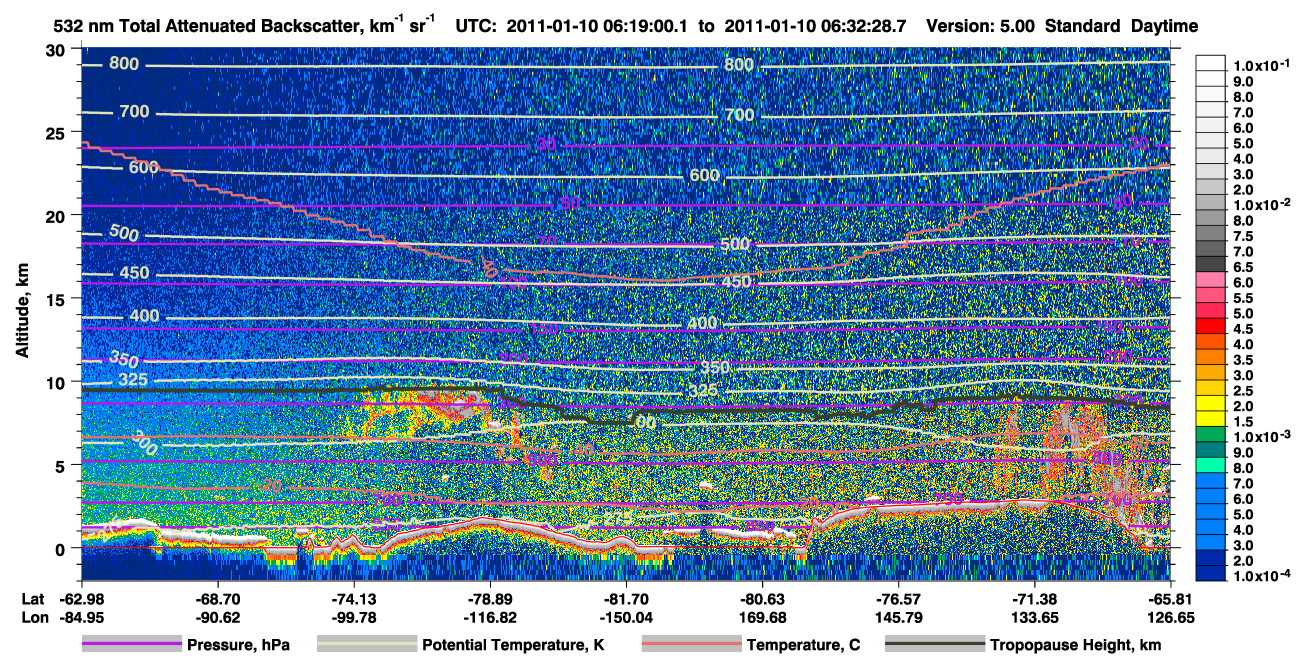
Task: Click the colorbar value label '7.5'
Action: click(x=1243, y=236)
